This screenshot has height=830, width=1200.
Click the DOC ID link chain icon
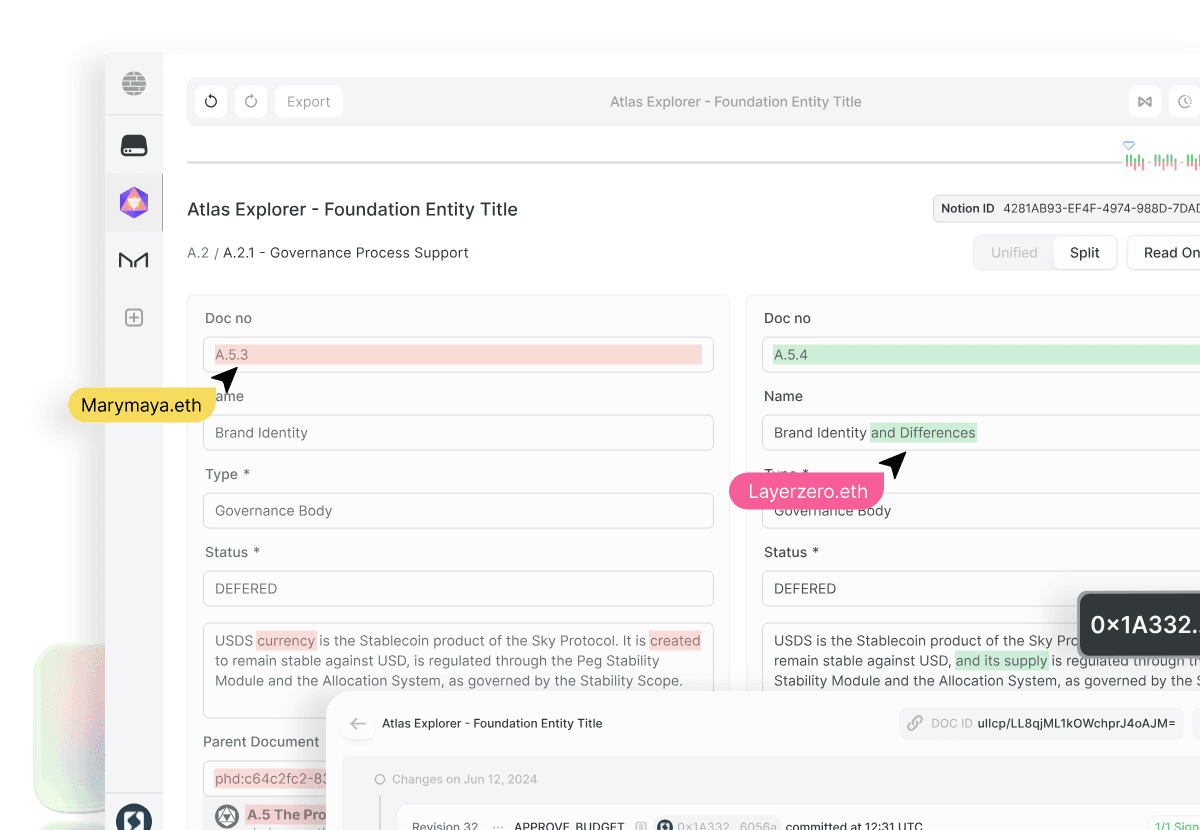click(914, 723)
